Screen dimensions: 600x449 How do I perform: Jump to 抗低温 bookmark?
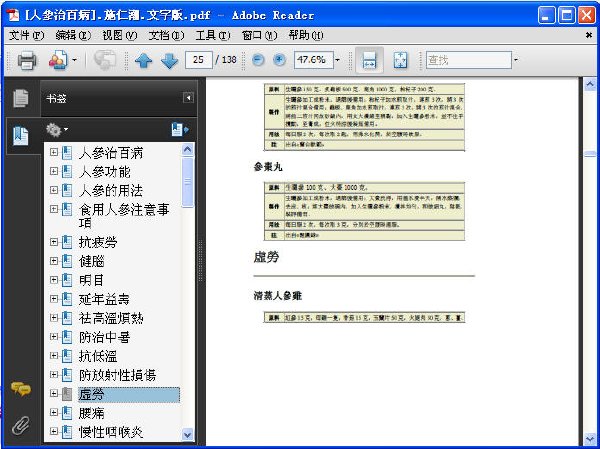98,356
